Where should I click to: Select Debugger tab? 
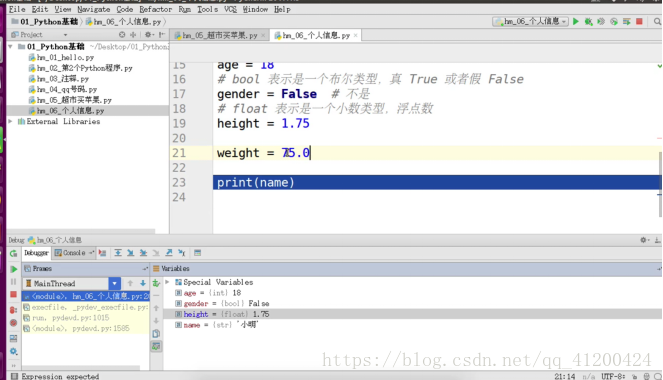coord(36,253)
